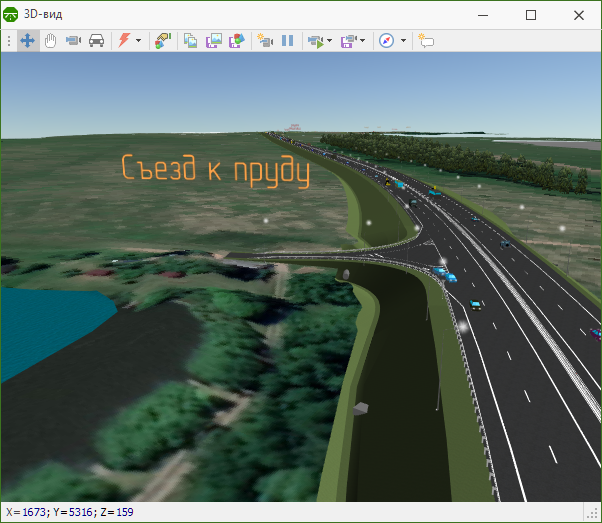Switch to camera view mode
This screenshot has height=523, width=602.
(x=73, y=41)
